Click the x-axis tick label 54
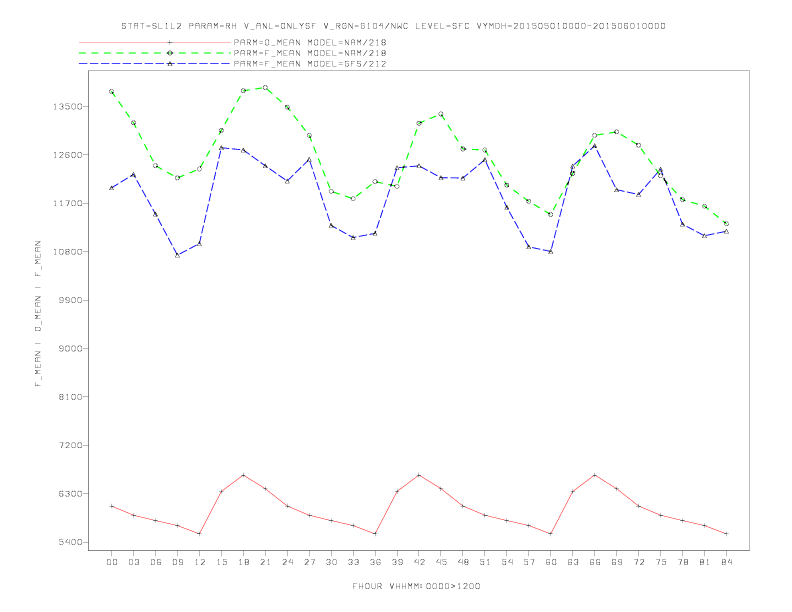The width and height of the screenshot is (792, 612). coord(507,562)
